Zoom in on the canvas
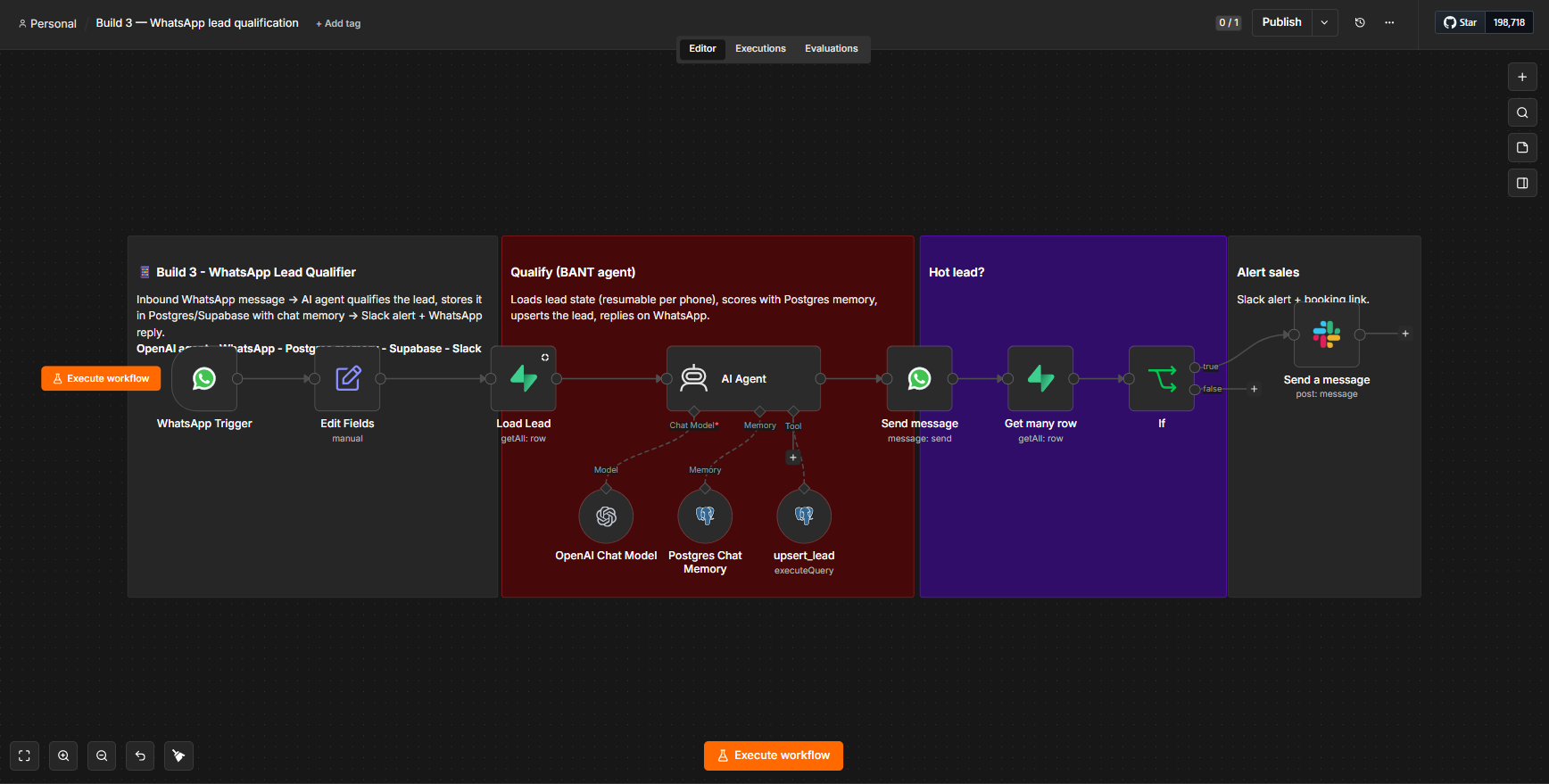The width and height of the screenshot is (1549, 784). (63, 755)
